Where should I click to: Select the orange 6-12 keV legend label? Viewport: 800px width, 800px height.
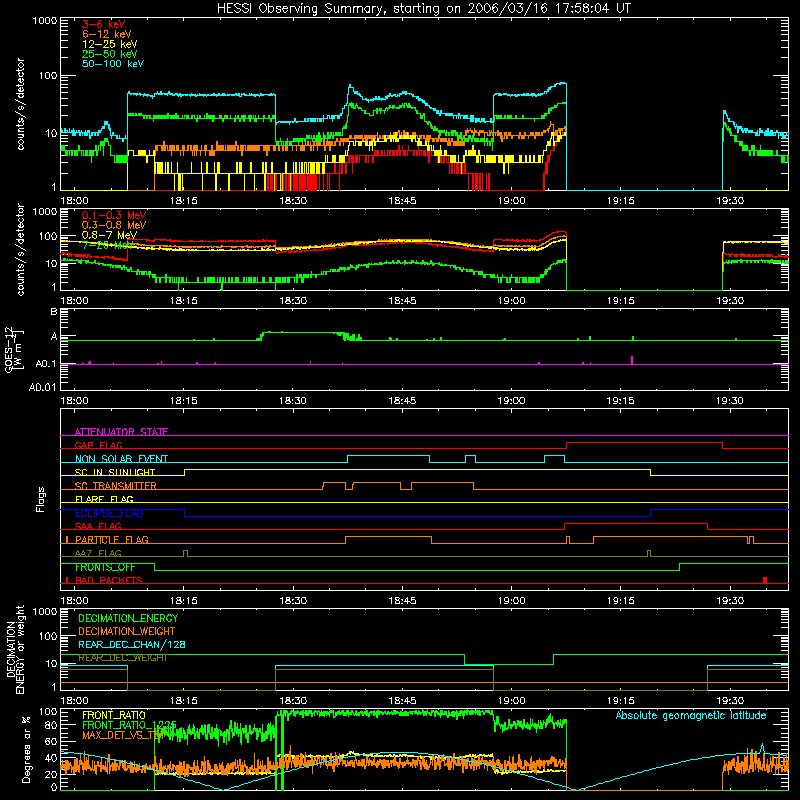pos(106,34)
